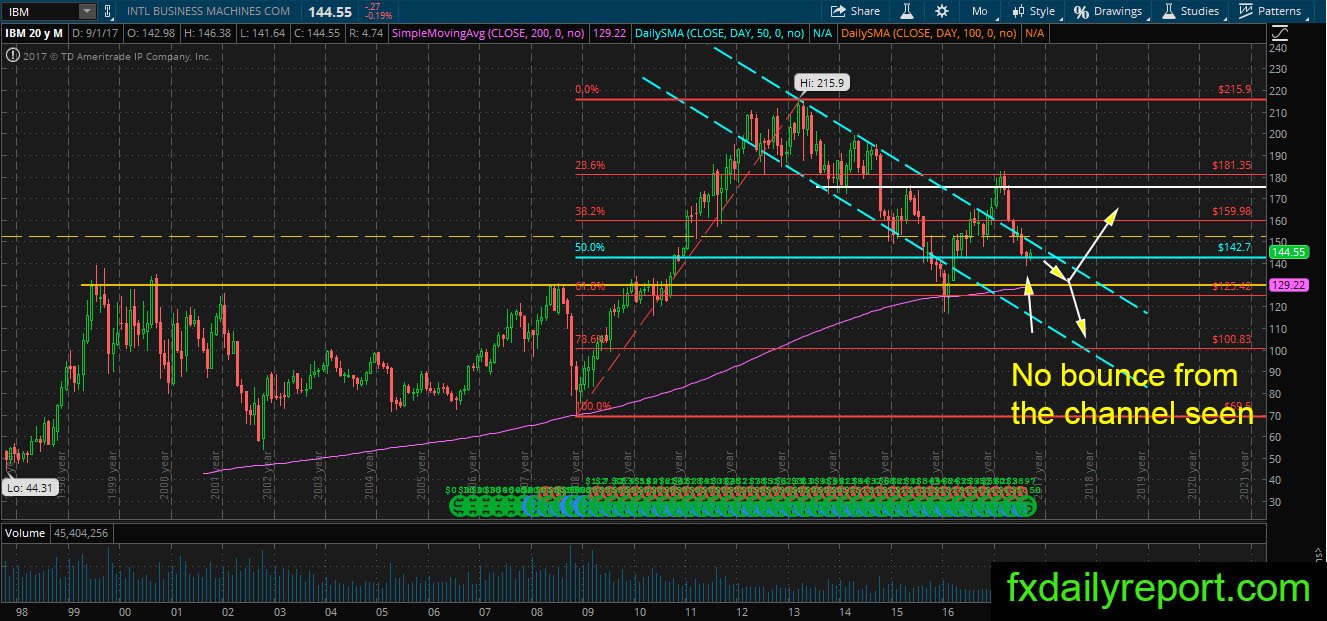
Task: Click the candlestick Style icon
Action: pyautogui.click(x=1019, y=11)
